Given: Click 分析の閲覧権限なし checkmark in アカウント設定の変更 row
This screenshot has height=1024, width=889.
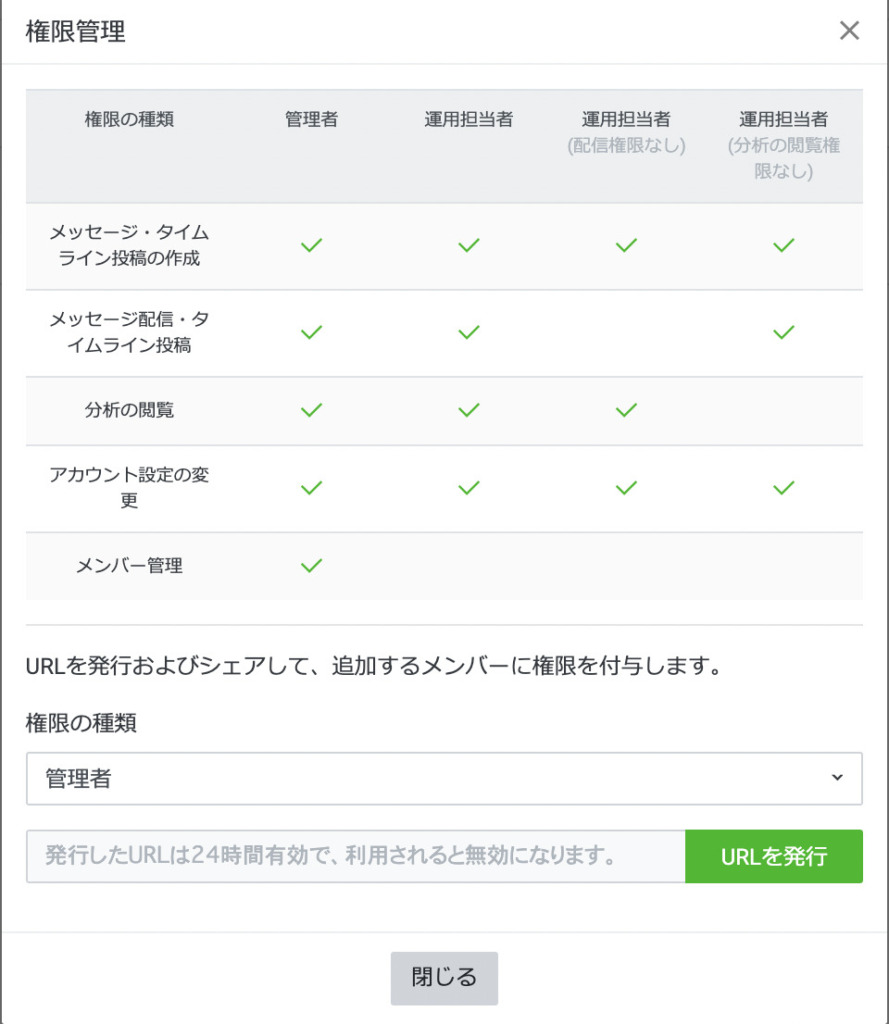Looking at the screenshot, I should (x=784, y=488).
